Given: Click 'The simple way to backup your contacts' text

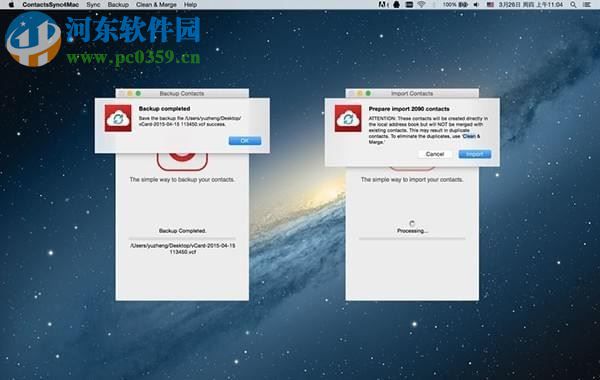Looking at the screenshot, I should 182,179.
